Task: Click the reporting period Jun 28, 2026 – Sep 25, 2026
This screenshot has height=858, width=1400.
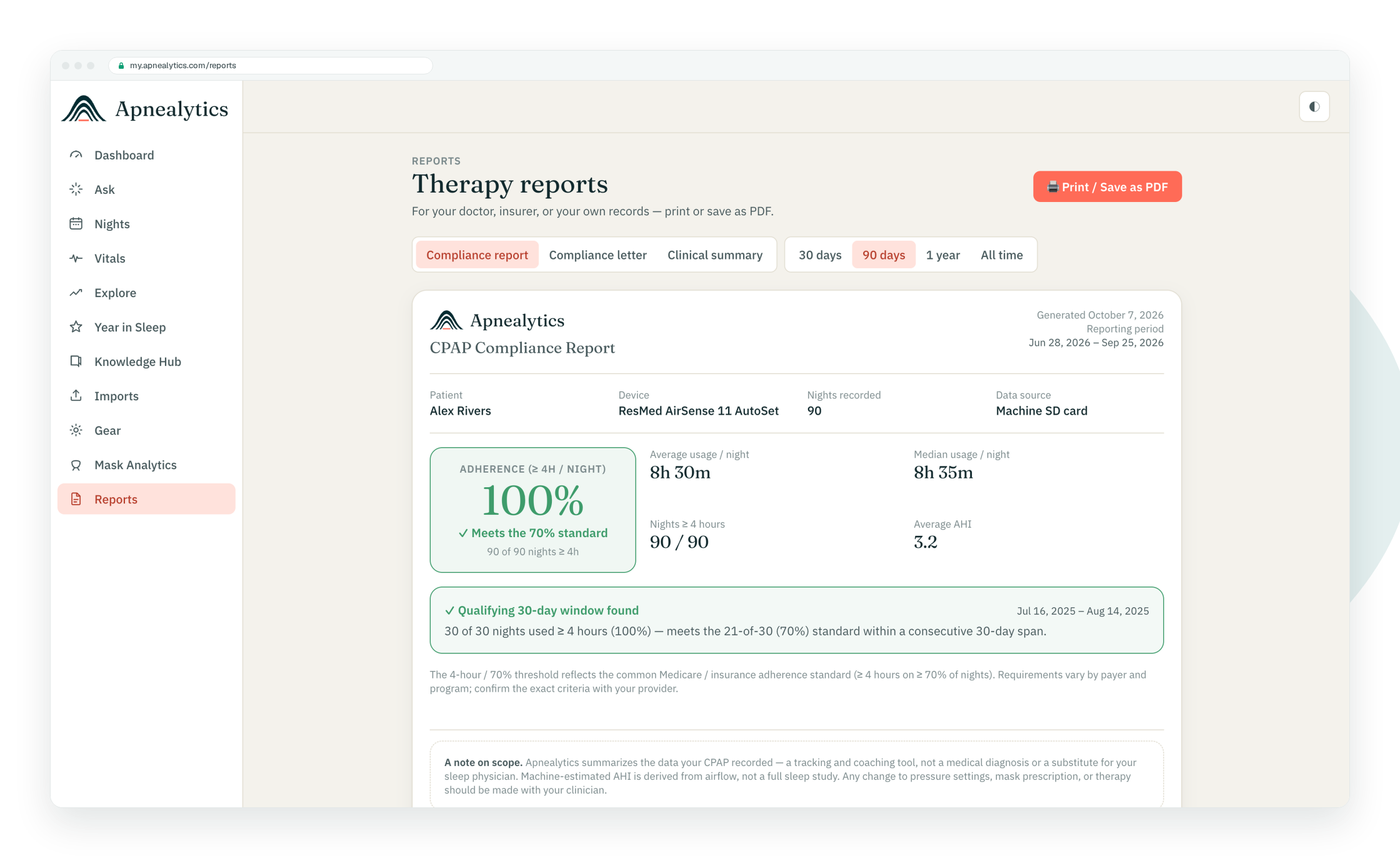Action: 1096,343
